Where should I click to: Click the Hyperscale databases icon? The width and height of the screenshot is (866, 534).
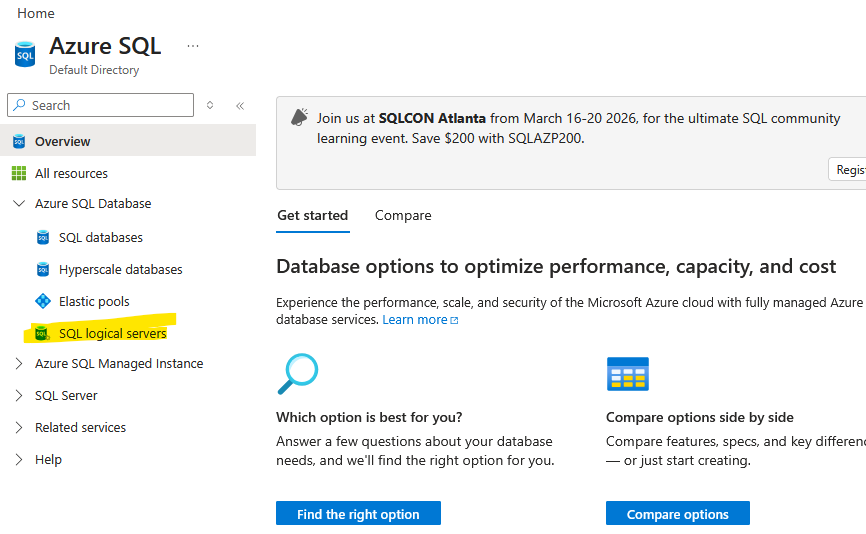[43, 270]
